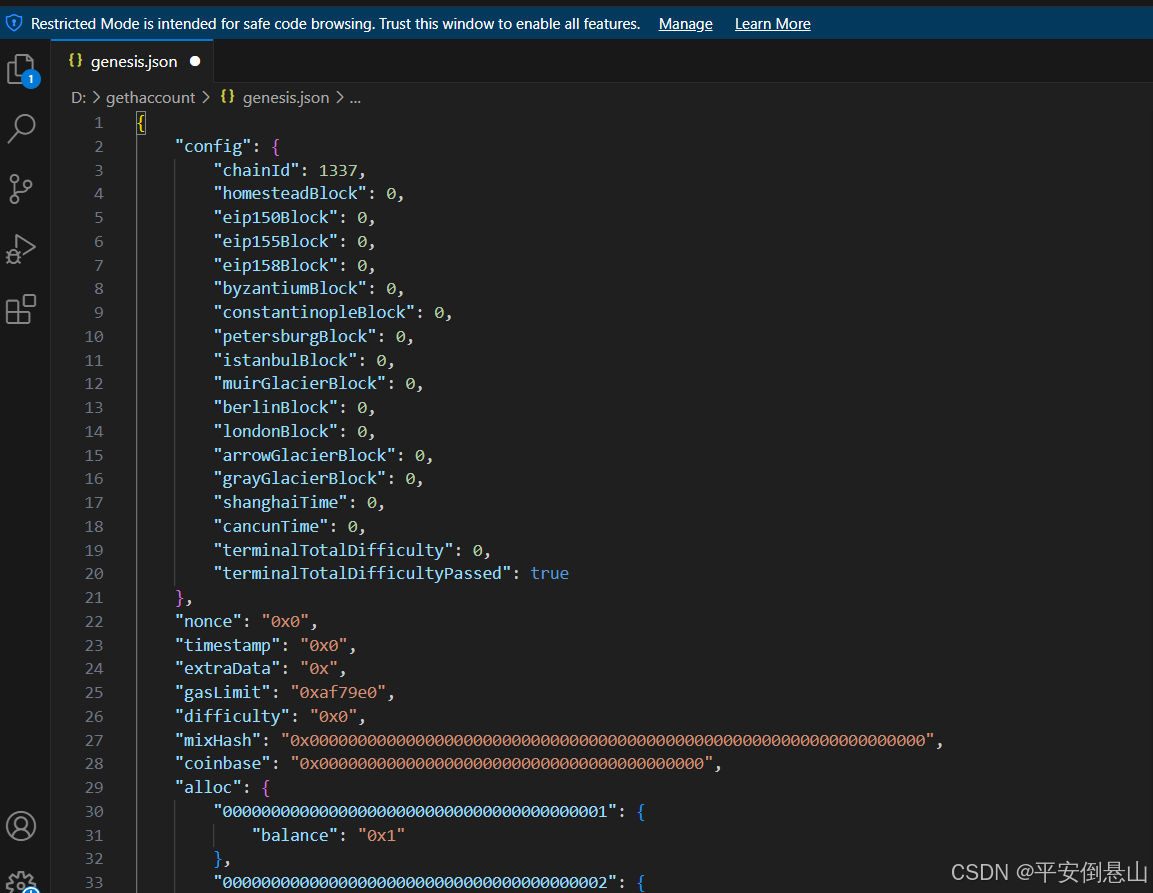Click the "eip158Block" key
1153x893 pixels.
[x=276, y=265]
